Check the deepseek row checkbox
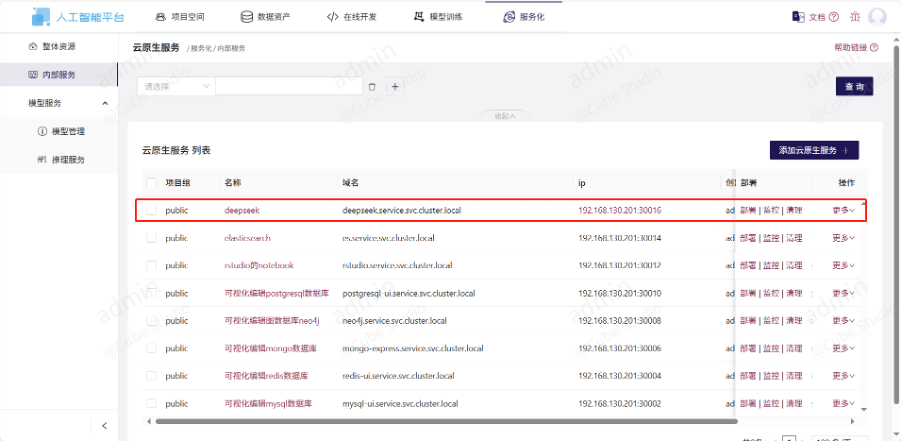The image size is (902, 442). coord(151,211)
